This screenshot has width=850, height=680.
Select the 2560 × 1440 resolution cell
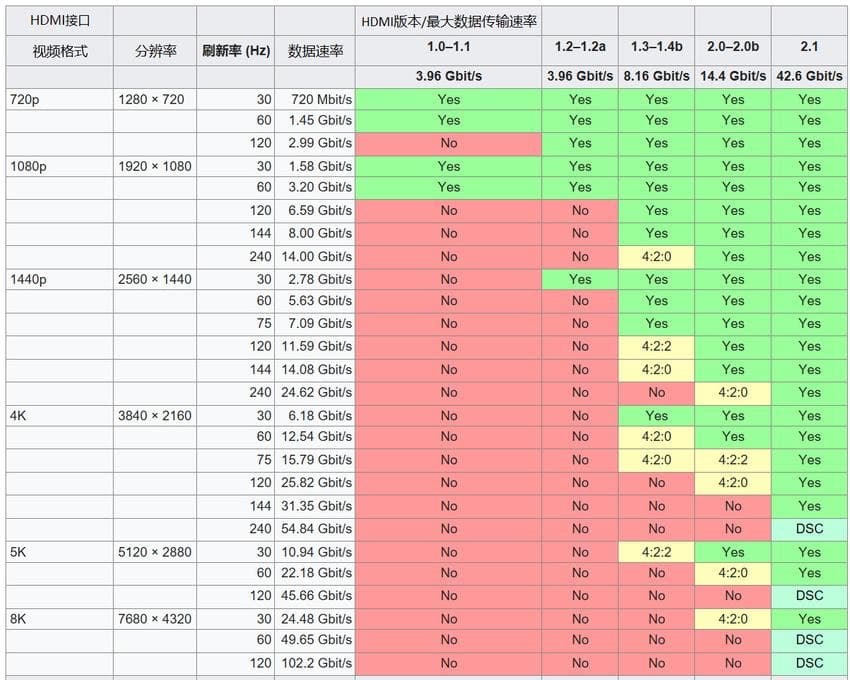(x=155, y=280)
